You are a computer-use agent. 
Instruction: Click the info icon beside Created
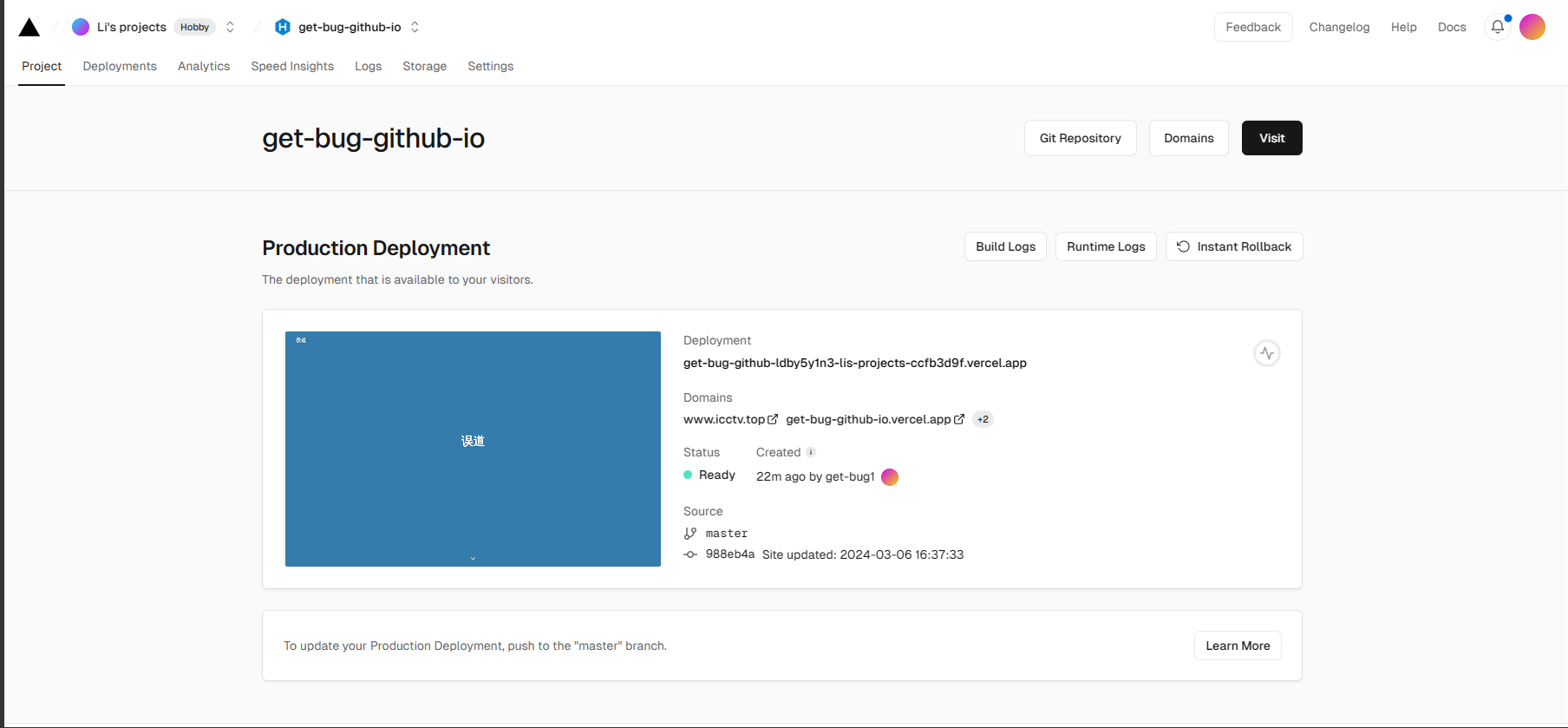(811, 452)
